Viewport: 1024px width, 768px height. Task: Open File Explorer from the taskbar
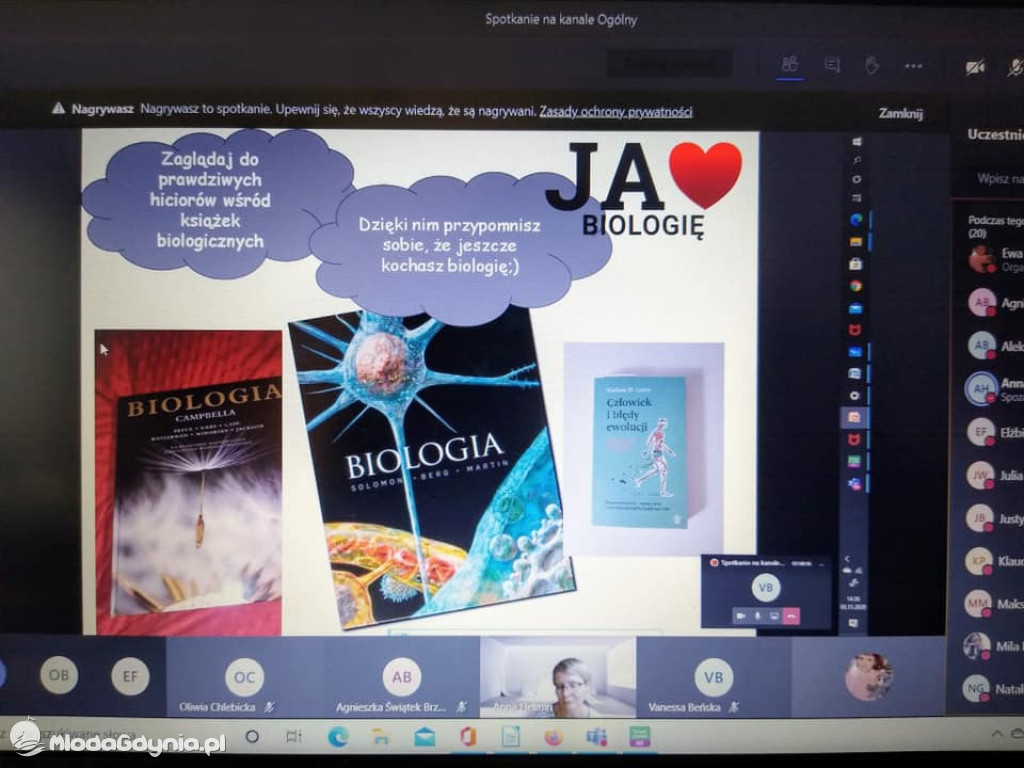tap(382, 736)
